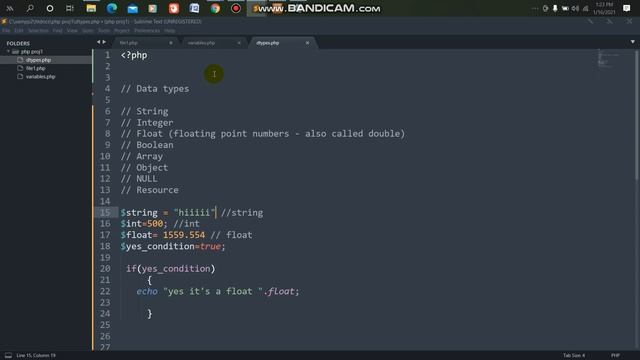Go to next tab with right arrow
The height and width of the screenshot is (360, 640).
[104, 42]
